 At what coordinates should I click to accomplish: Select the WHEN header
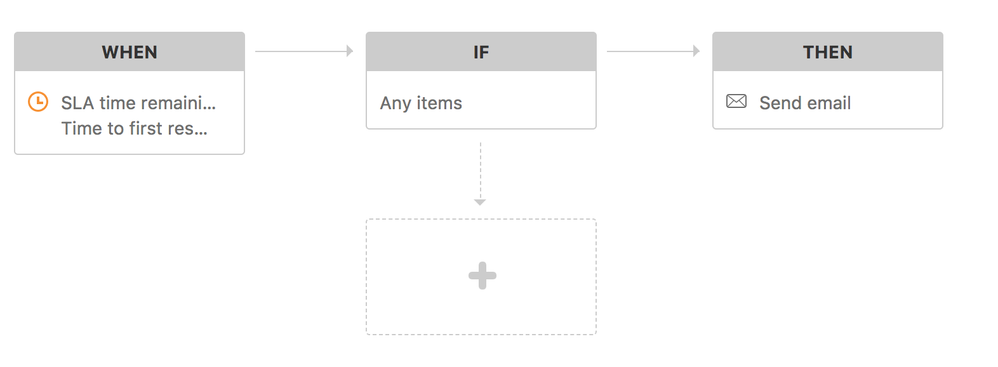(x=129, y=52)
